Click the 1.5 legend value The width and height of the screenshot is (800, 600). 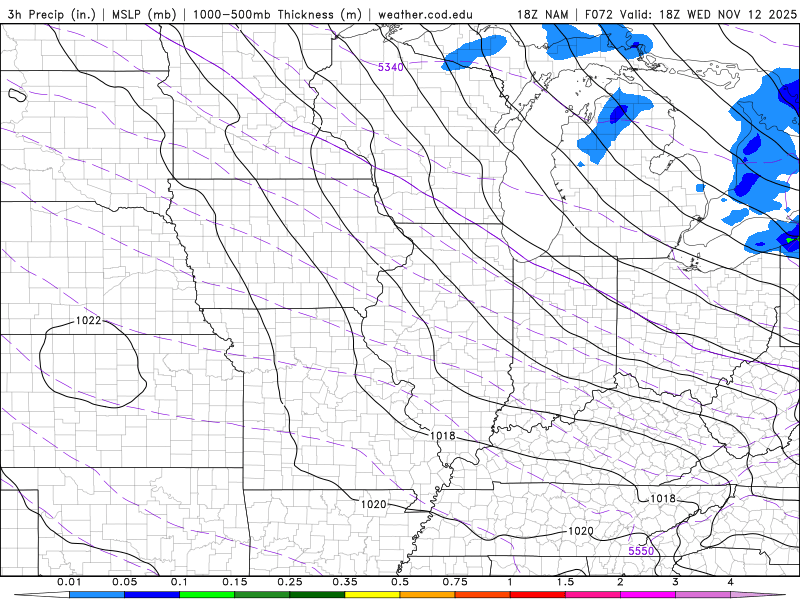coord(565,582)
